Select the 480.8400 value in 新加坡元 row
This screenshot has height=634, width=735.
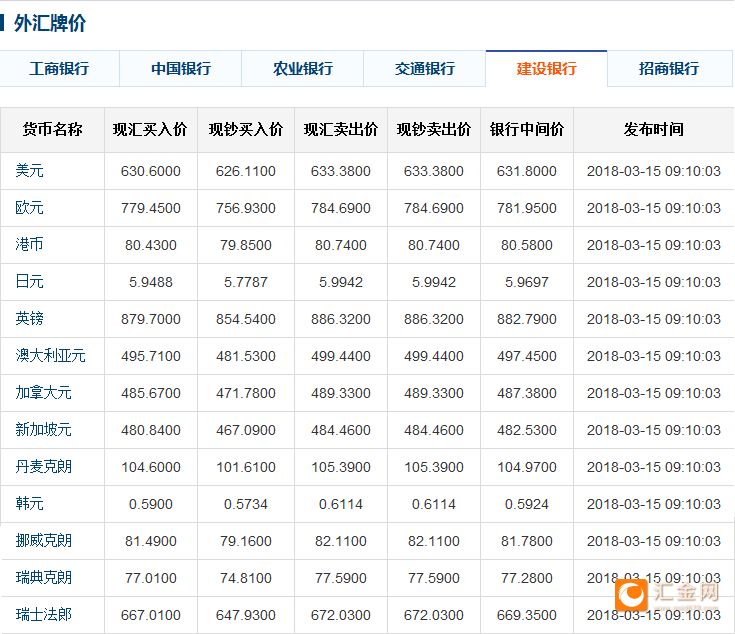click(150, 430)
